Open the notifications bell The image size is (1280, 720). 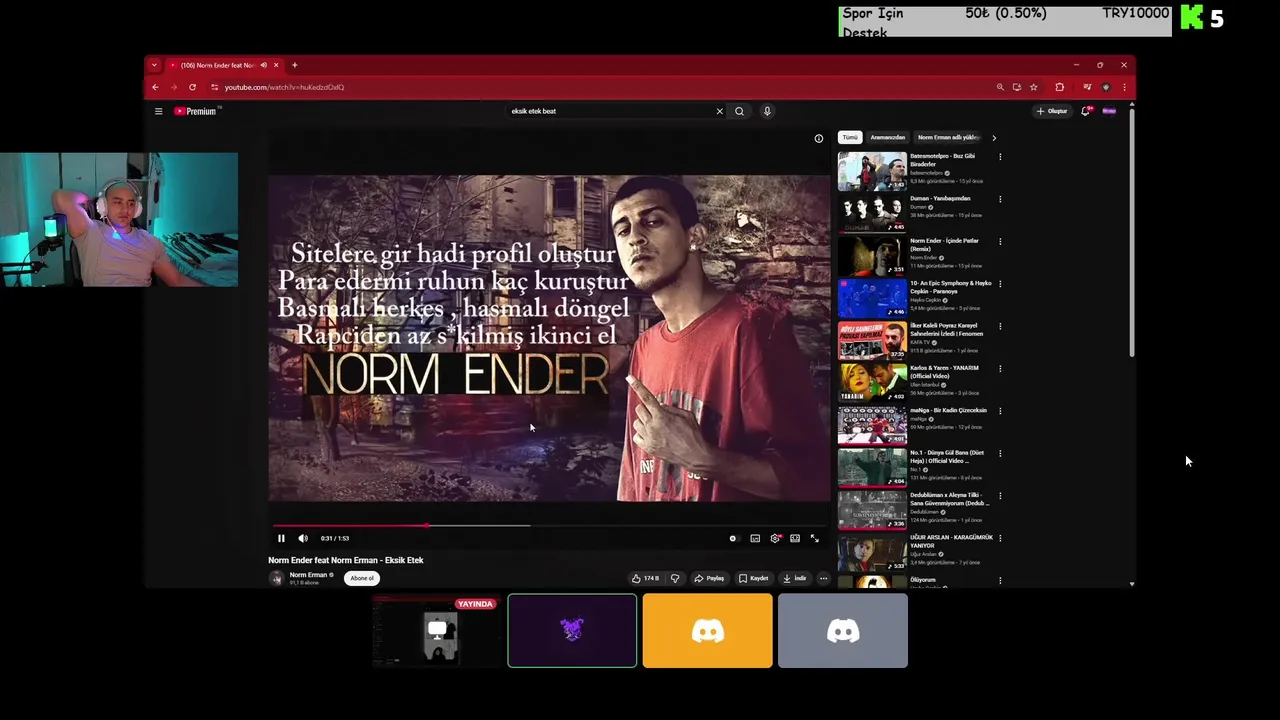point(1085,111)
